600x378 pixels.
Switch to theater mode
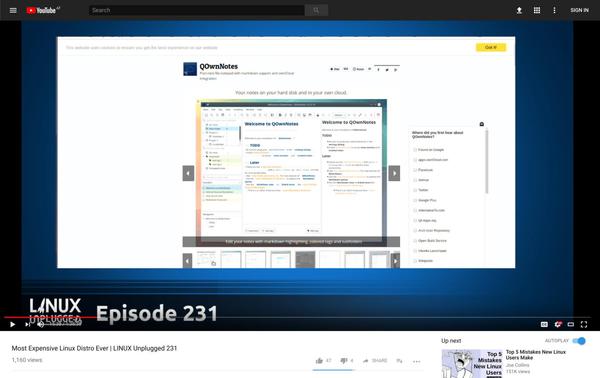point(571,324)
